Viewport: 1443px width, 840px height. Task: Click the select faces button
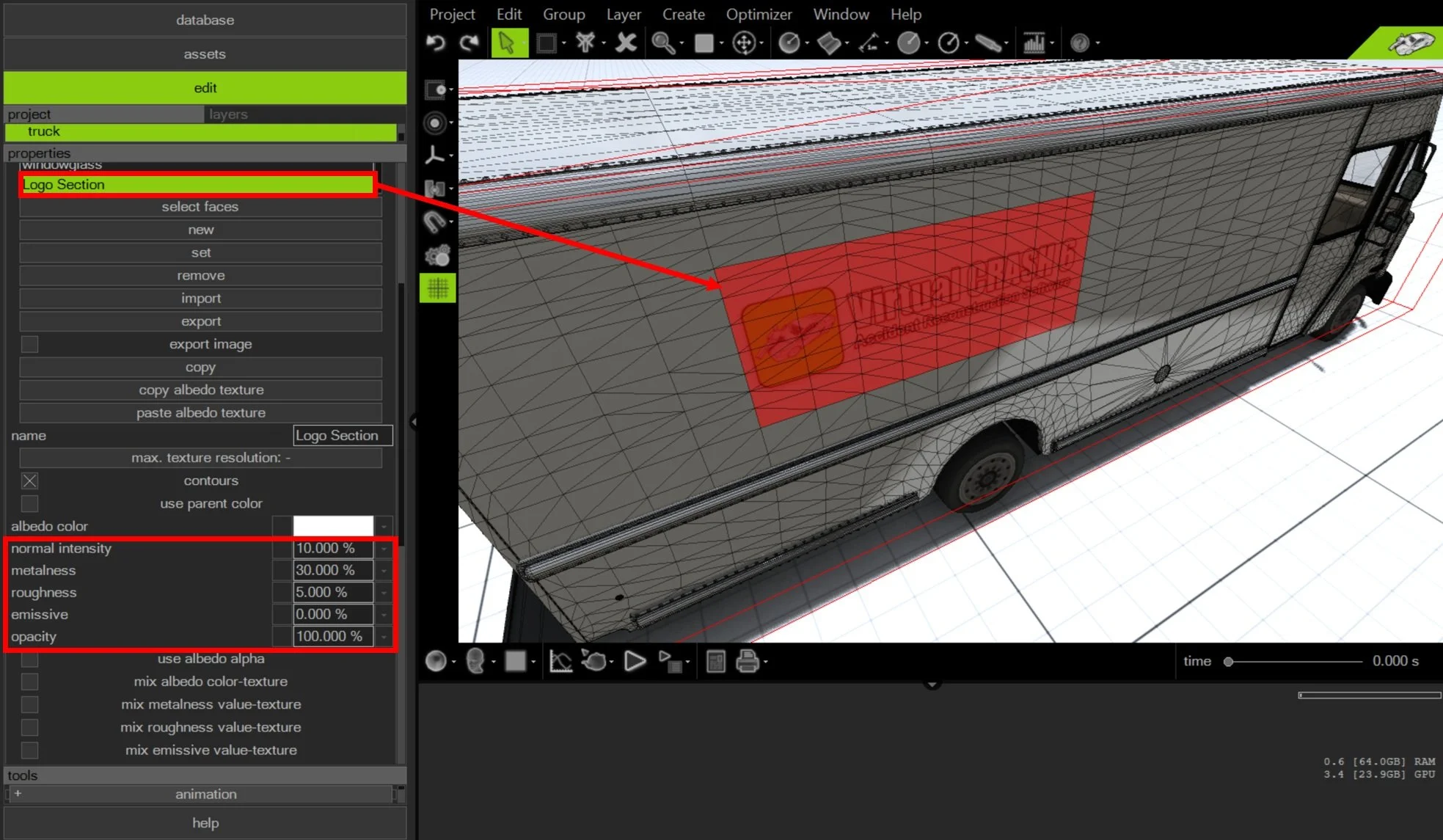200,207
